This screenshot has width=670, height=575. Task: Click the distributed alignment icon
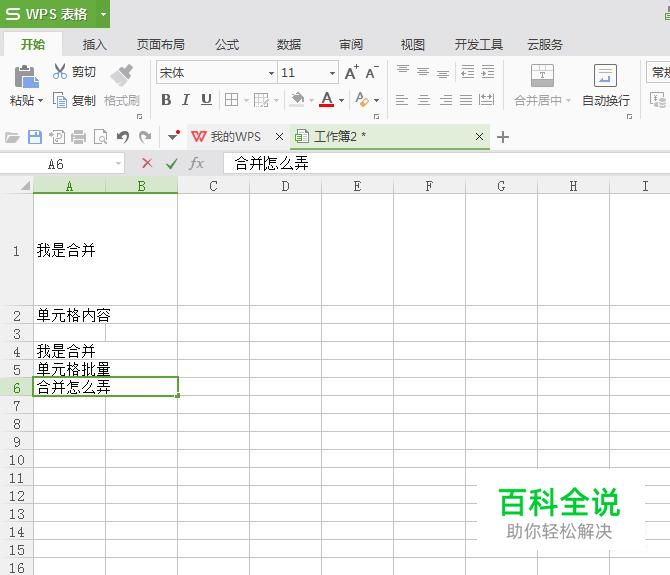coord(486,100)
